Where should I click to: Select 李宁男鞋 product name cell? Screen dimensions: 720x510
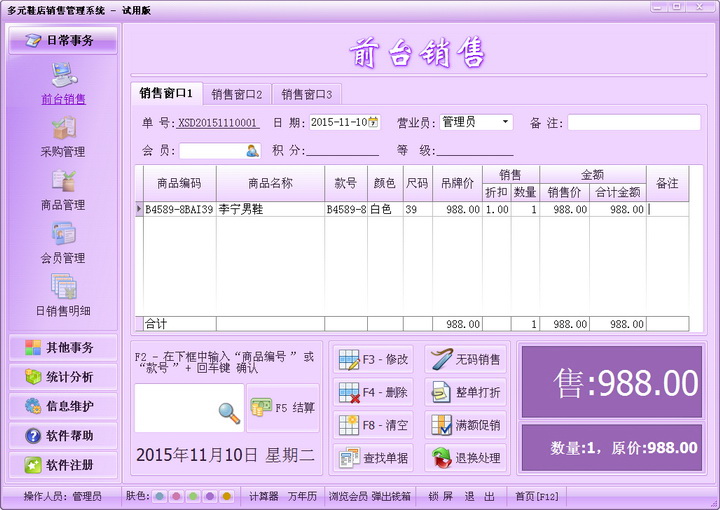[270, 209]
